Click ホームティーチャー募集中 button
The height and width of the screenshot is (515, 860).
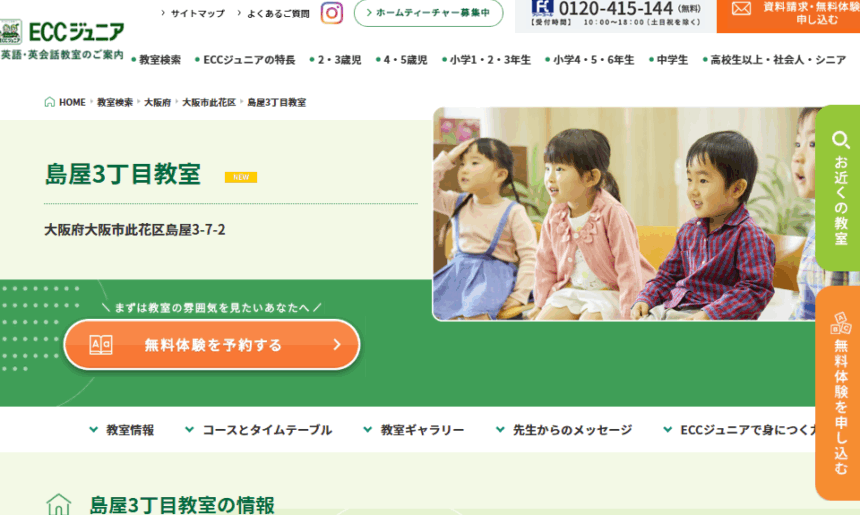(x=428, y=13)
